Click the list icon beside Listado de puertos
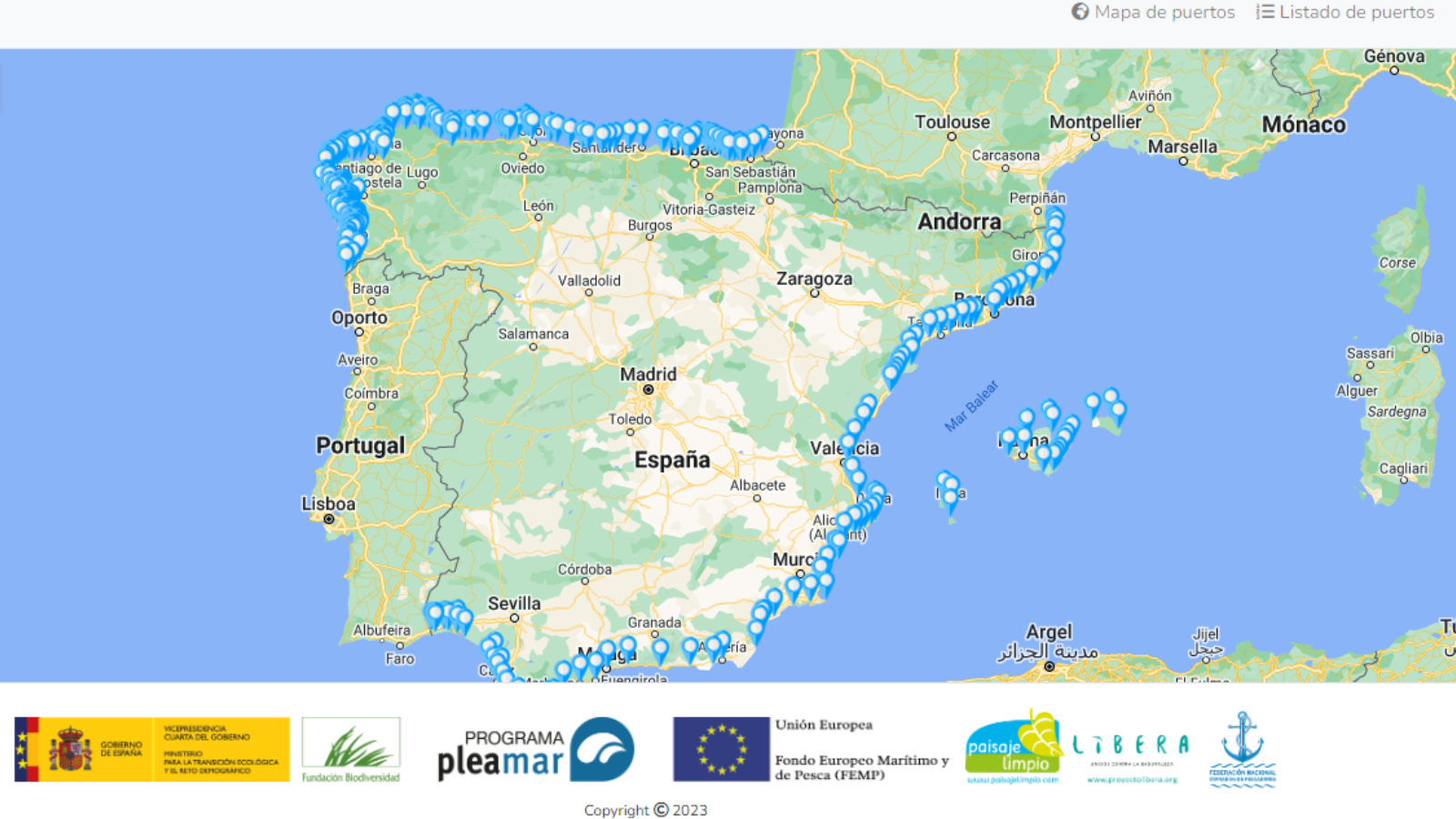The height and width of the screenshot is (819, 1456). coord(1265,12)
